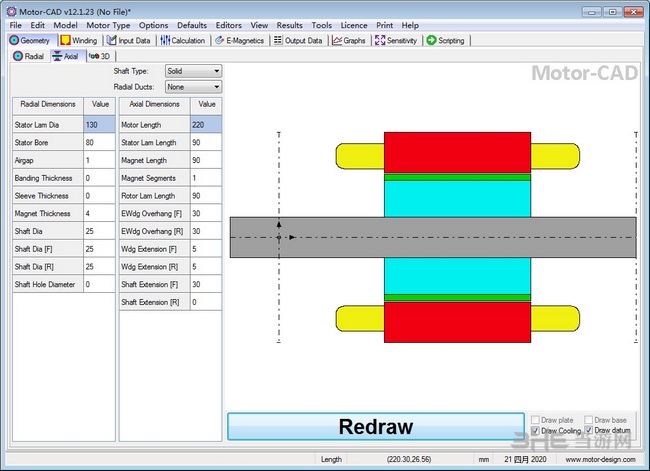
Task: Click the upper red stator lamination block
Action: pos(457,152)
